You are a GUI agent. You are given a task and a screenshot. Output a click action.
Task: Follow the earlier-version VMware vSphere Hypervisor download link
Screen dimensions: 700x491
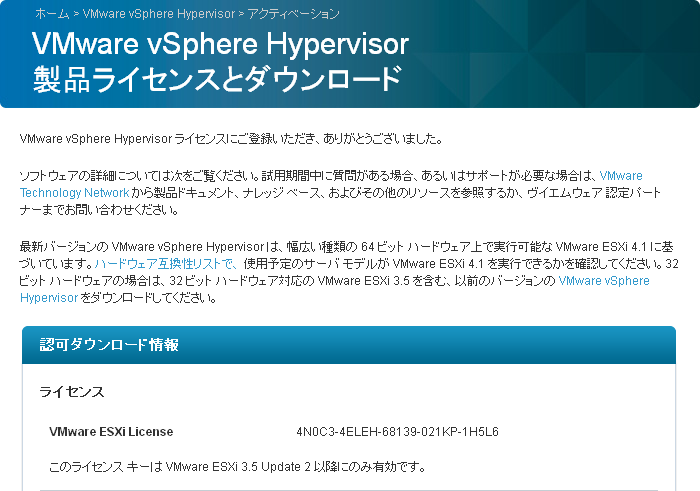[x=603, y=281]
